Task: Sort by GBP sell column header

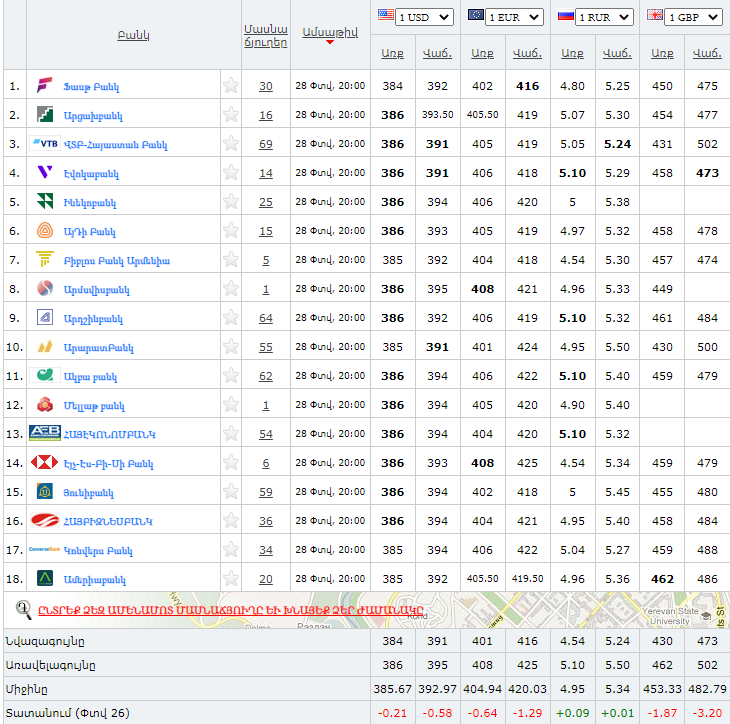Action: pyautogui.click(x=707, y=54)
